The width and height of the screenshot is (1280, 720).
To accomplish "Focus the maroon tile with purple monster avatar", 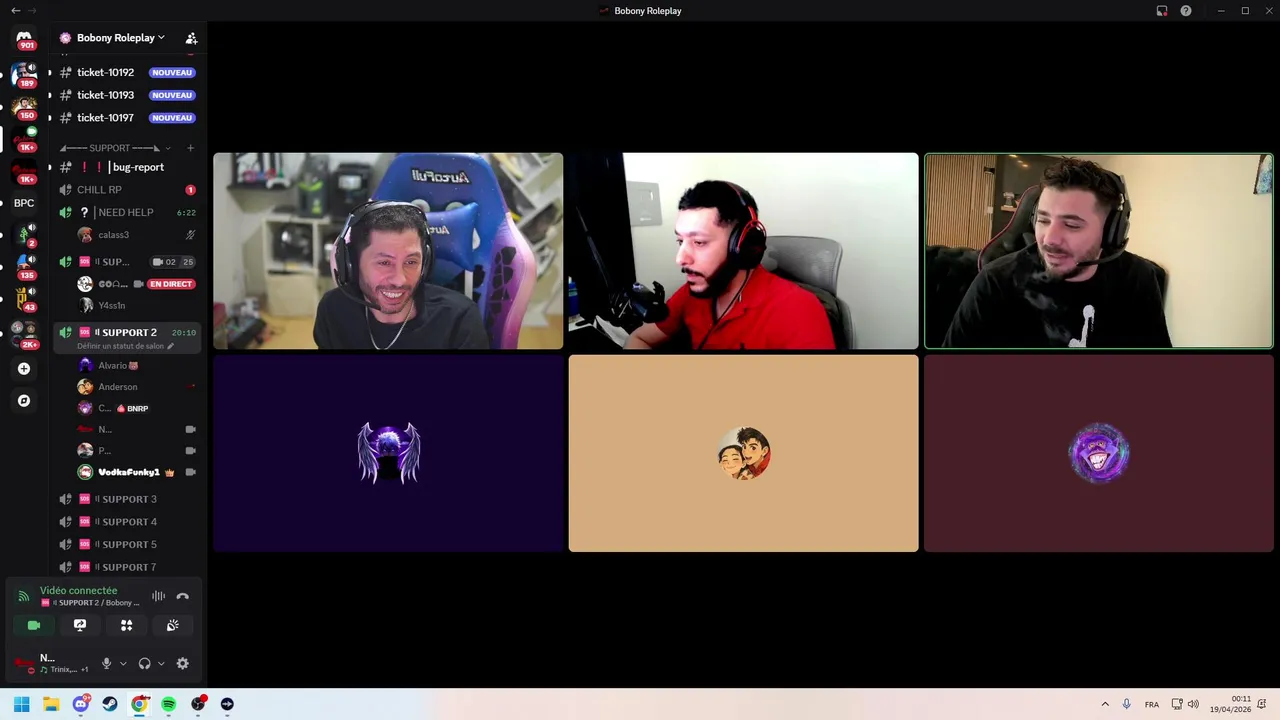I will click(x=1099, y=453).
